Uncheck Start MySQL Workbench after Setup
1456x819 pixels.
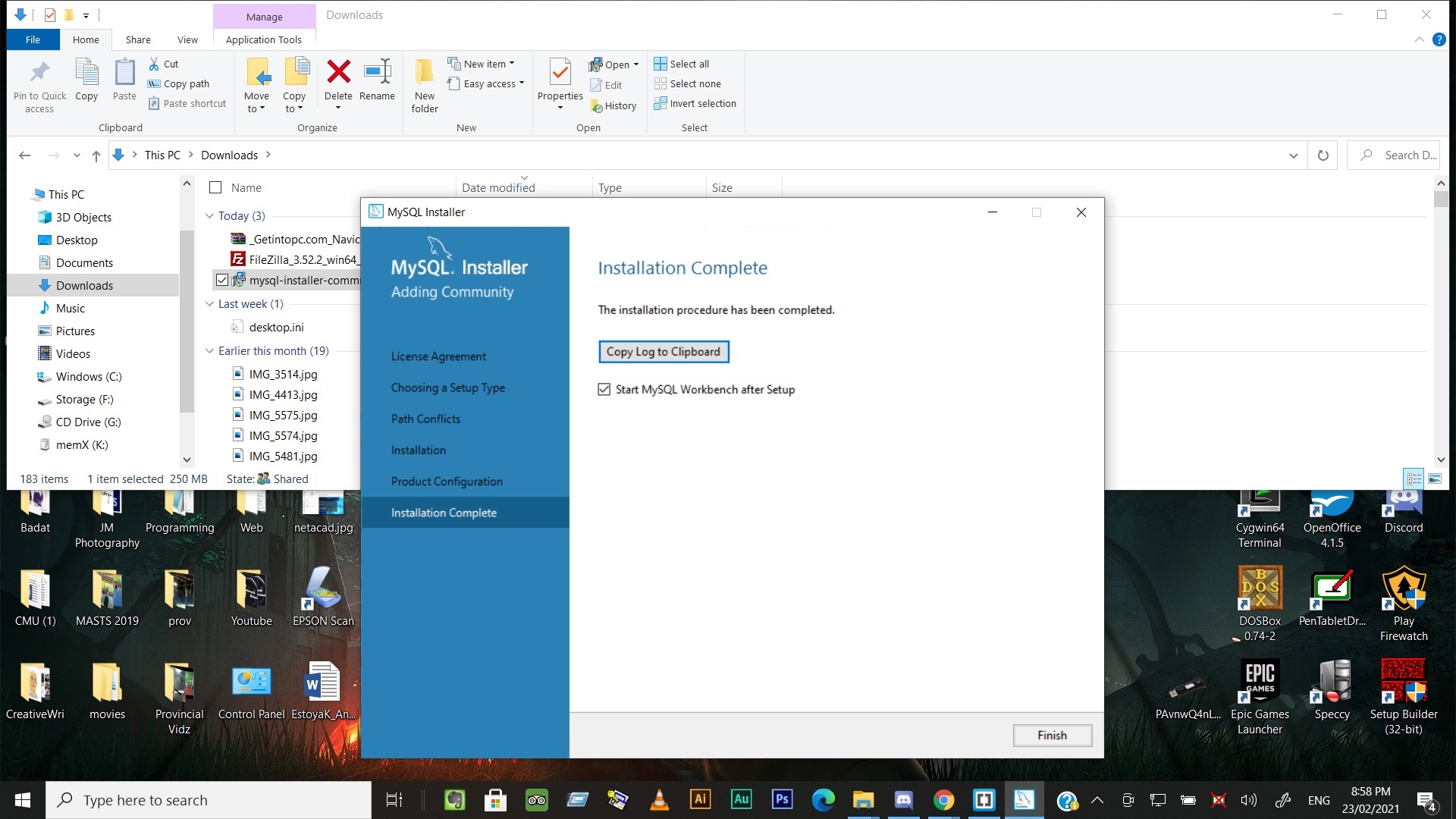(604, 390)
